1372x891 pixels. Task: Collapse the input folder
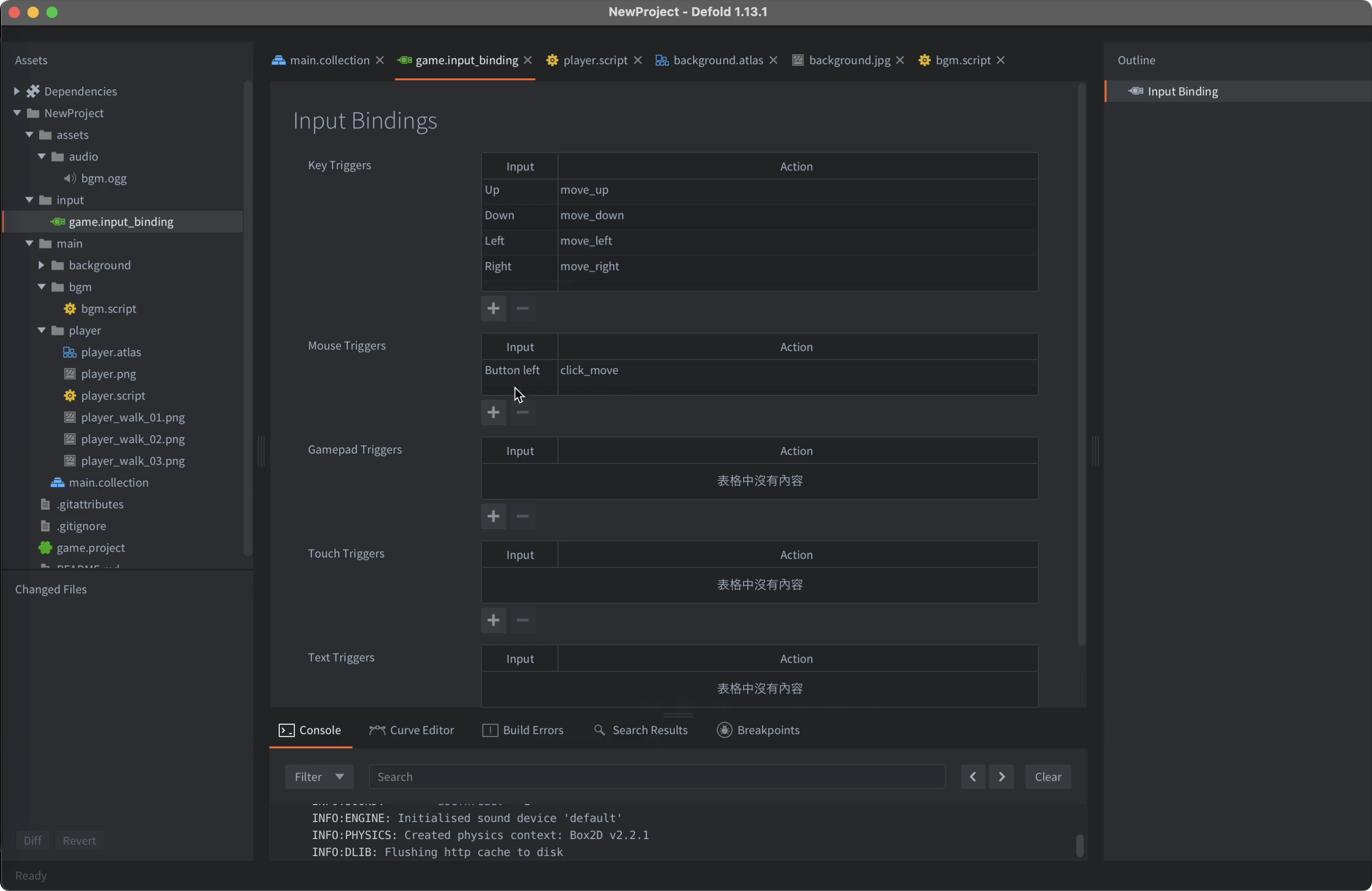tap(29, 200)
